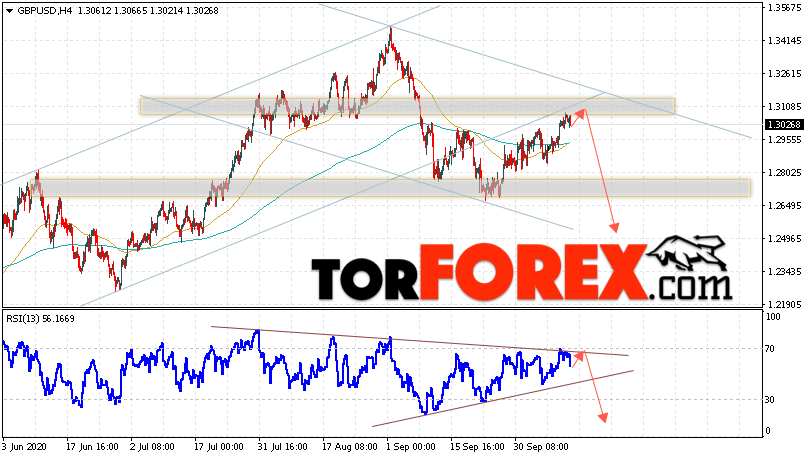Select the current price tag 1.30268

(784, 125)
